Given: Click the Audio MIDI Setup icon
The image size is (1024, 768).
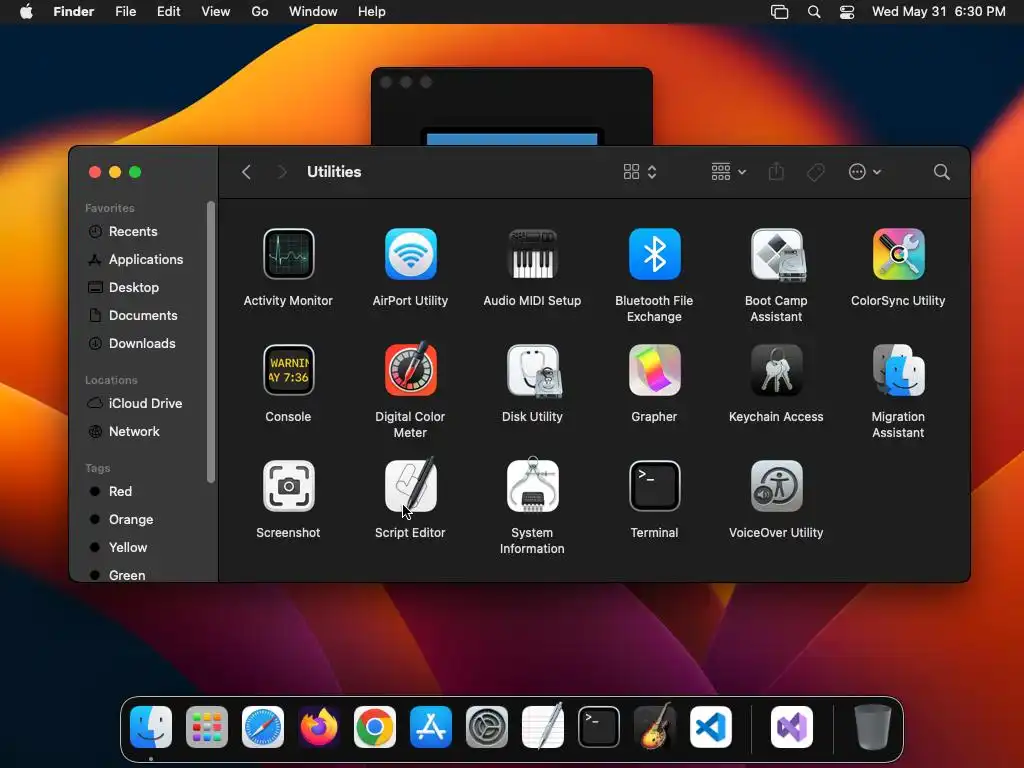Looking at the screenshot, I should click(x=532, y=254).
